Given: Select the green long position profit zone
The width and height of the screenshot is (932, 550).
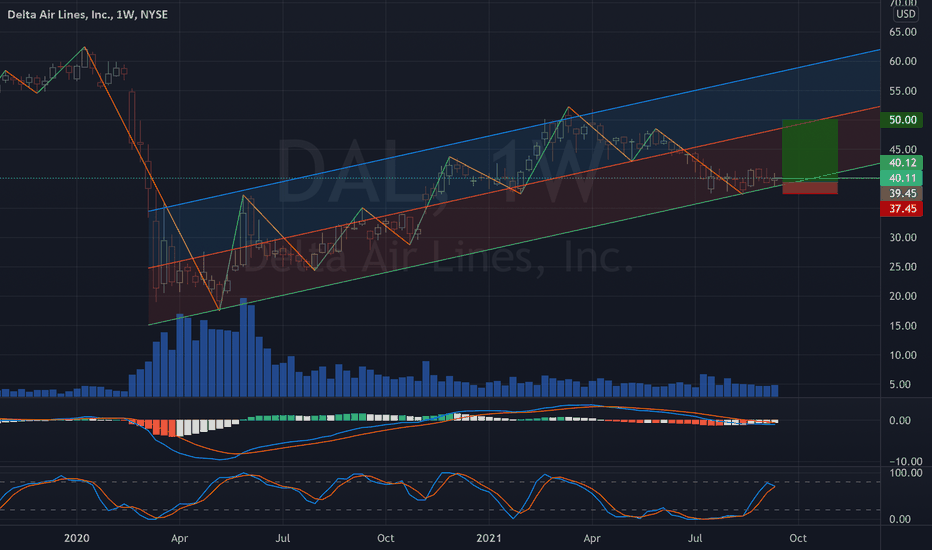Looking at the screenshot, I should pos(810,149).
